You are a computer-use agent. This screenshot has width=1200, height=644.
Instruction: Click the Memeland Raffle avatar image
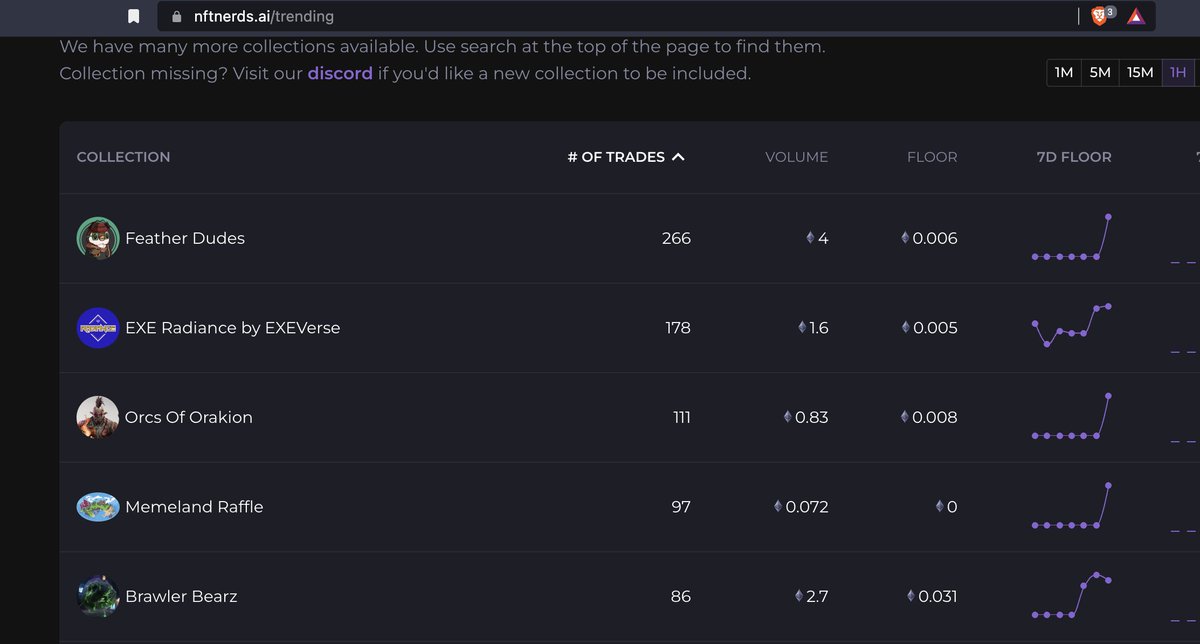(98, 507)
